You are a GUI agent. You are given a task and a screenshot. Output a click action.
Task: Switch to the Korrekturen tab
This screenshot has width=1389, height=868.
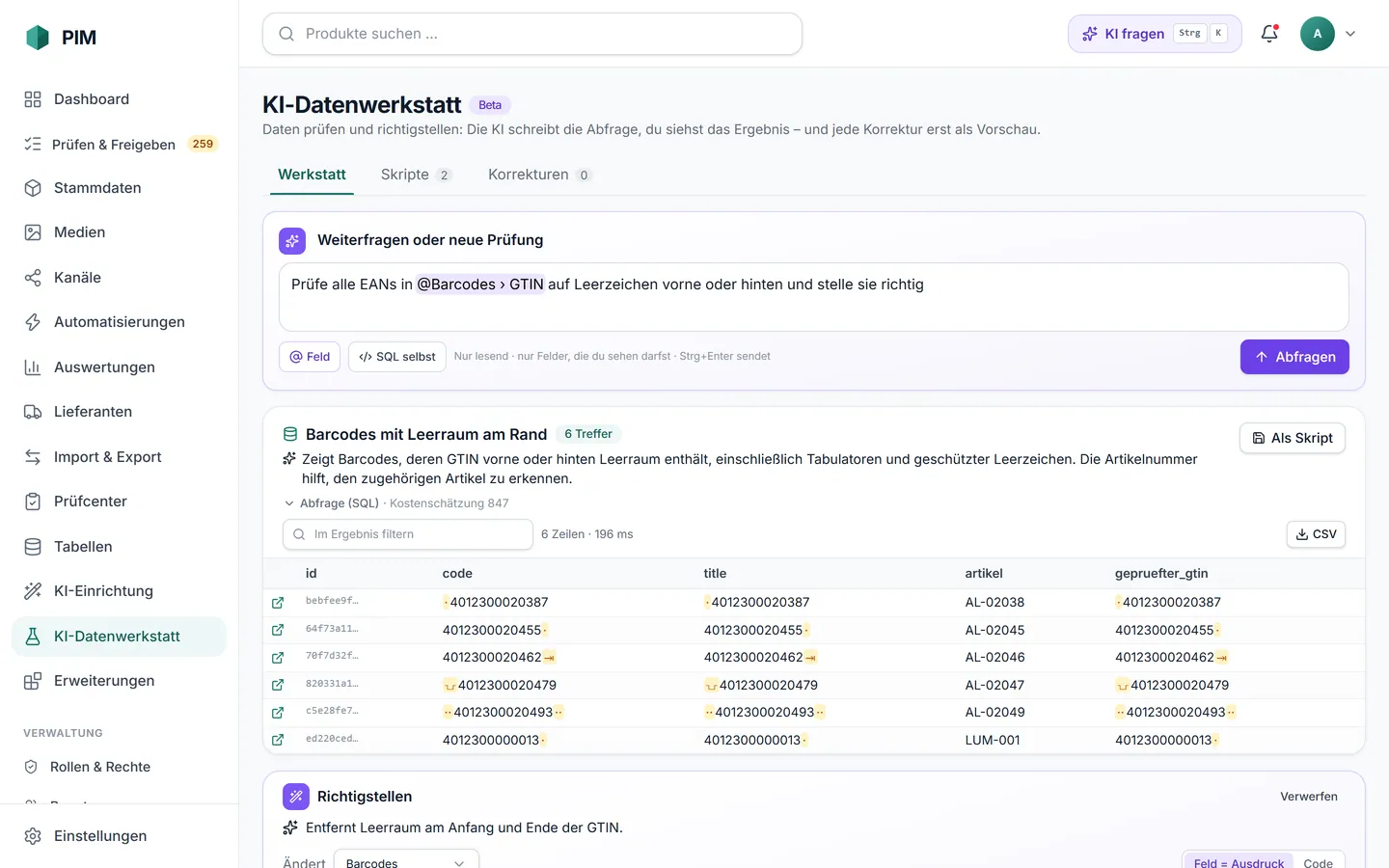pyautogui.click(x=539, y=175)
